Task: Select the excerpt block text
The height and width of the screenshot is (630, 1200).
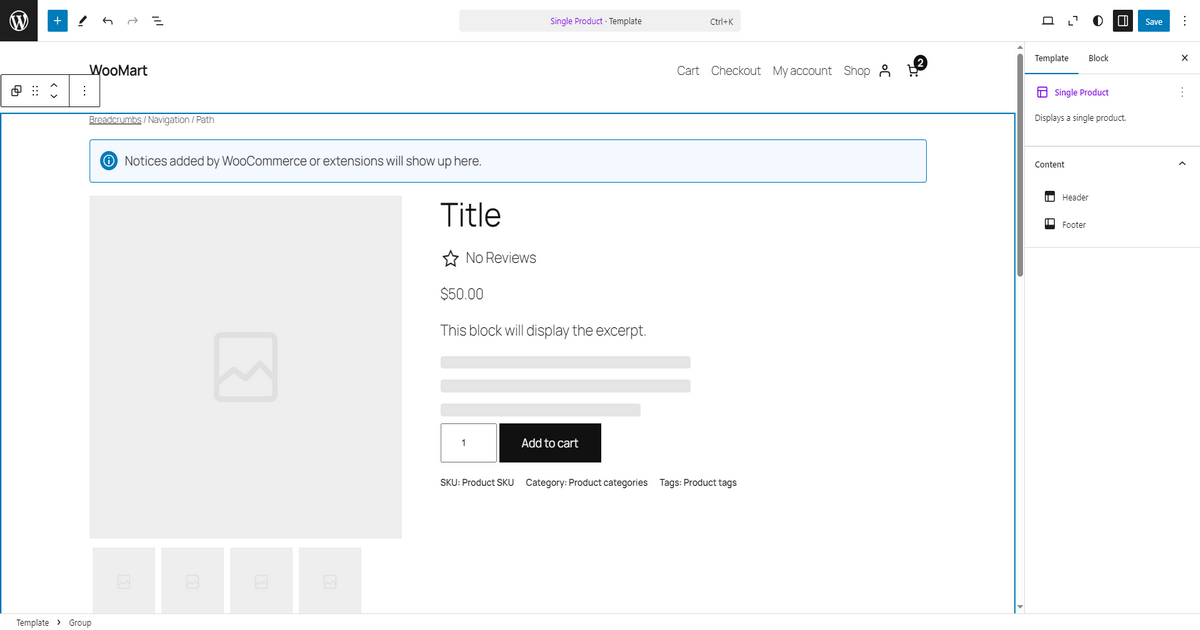Action: [543, 330]
